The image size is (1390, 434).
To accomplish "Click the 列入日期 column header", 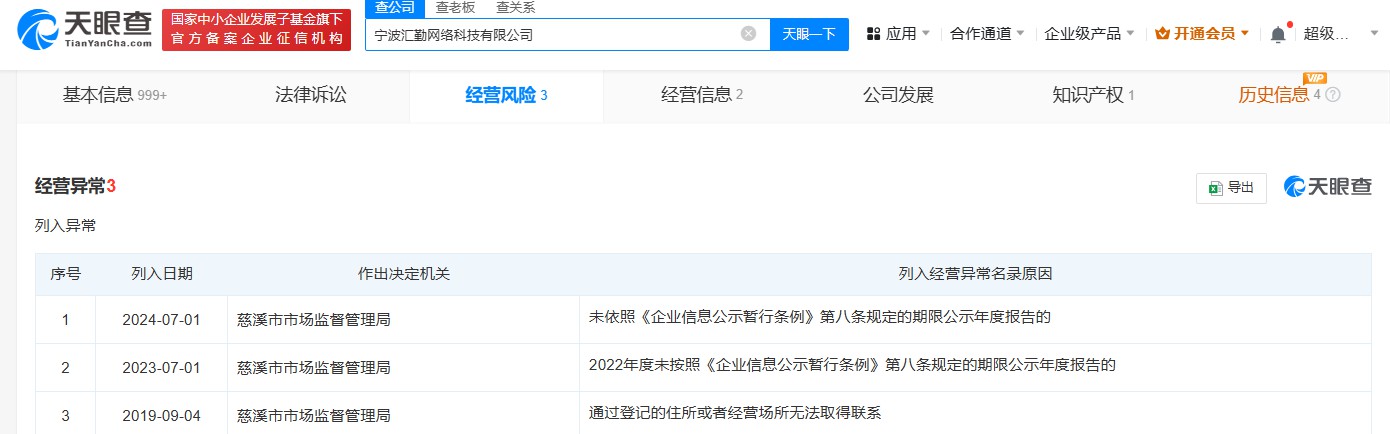I will click(x=161, y=273).
